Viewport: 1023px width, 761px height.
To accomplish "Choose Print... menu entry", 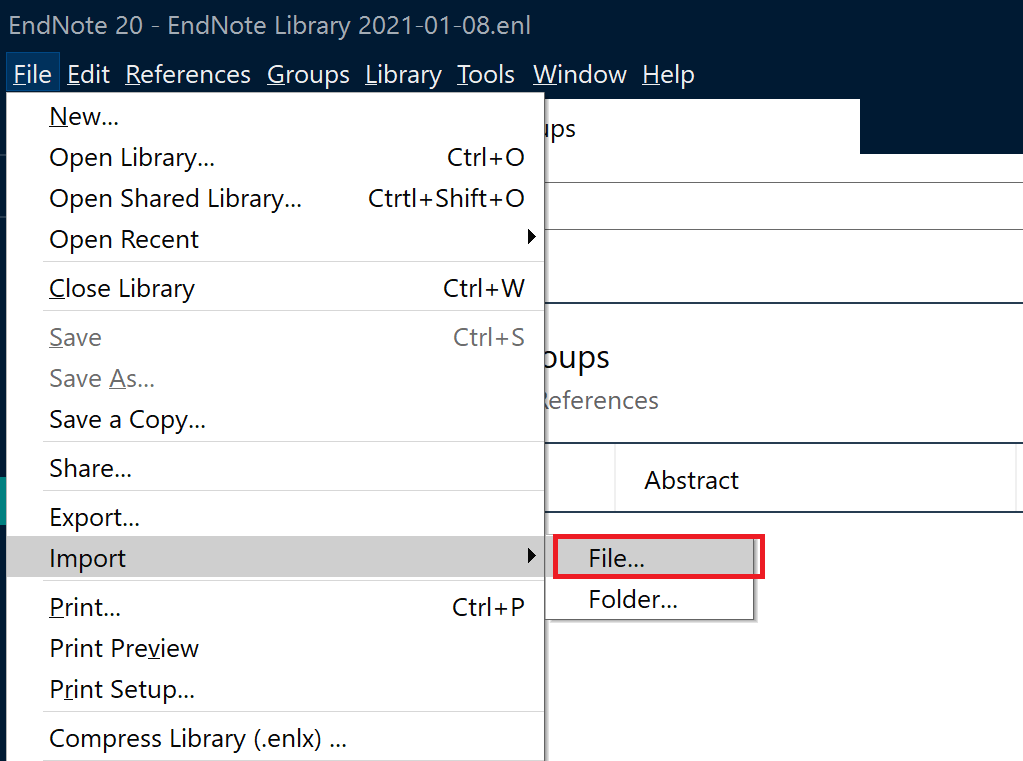I will (x=275, y=607).
